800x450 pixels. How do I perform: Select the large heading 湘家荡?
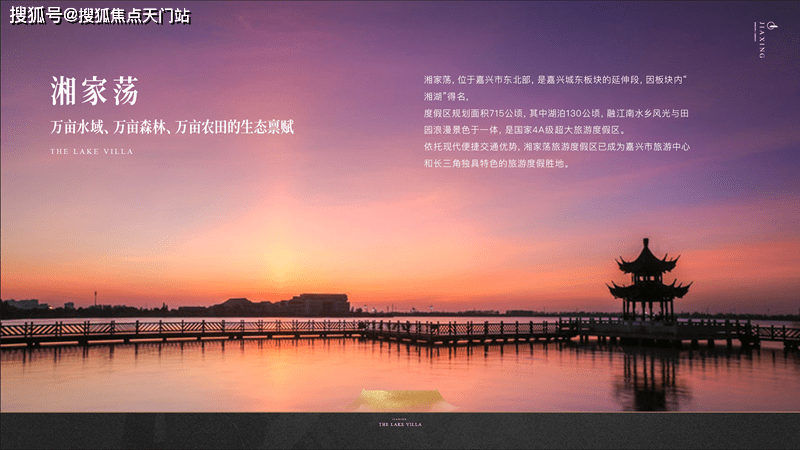click(x=94, y=91)
